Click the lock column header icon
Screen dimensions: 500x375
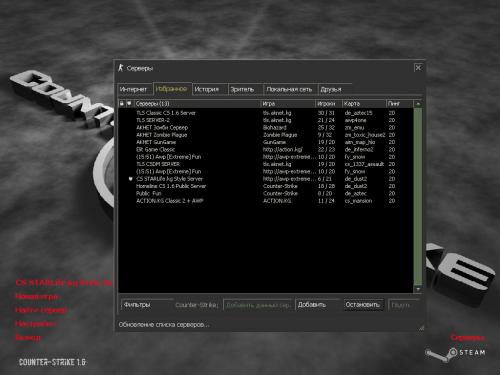pyautogui.click(x=122, y=104)
